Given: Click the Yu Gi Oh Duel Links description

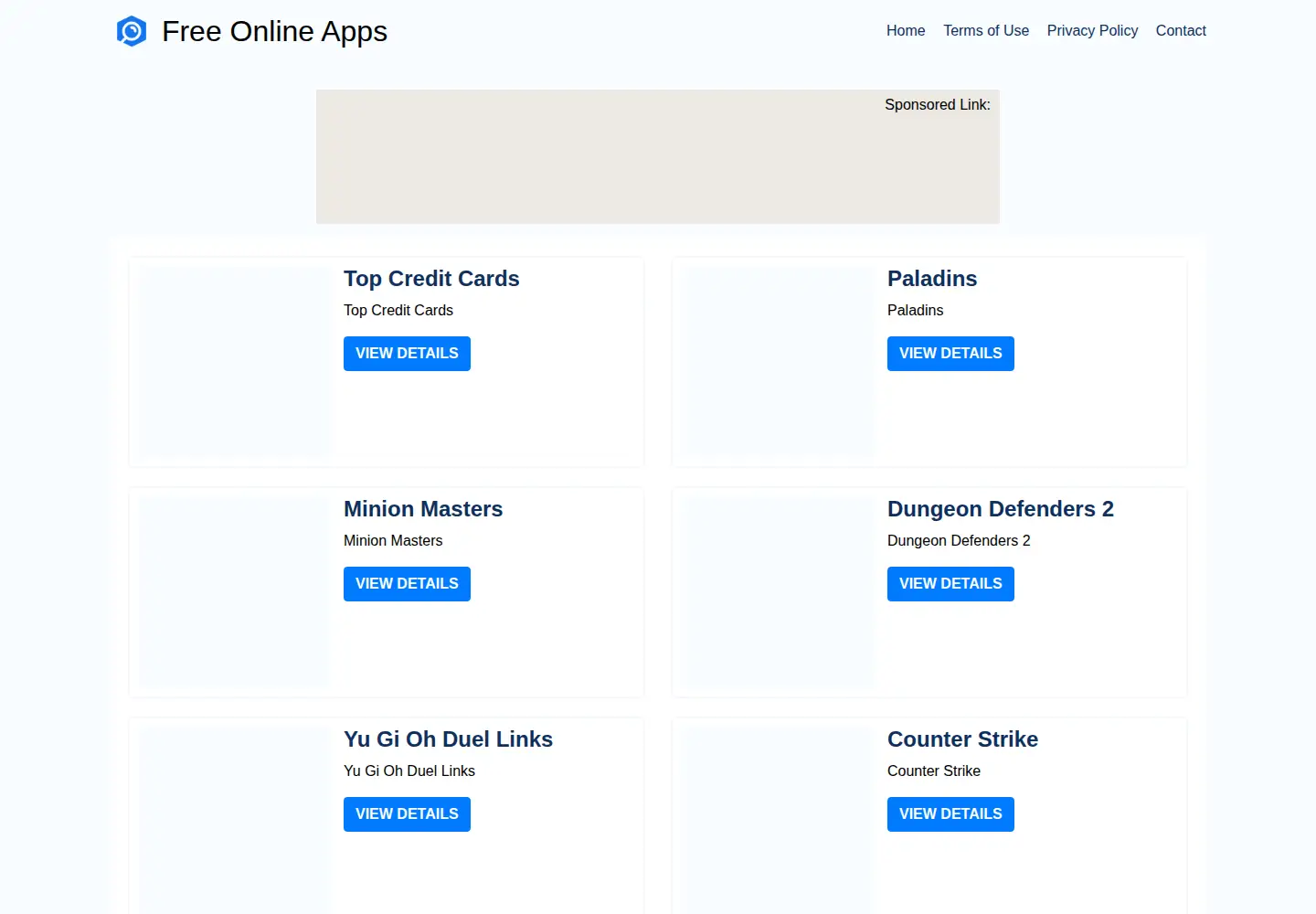Looking at the screenshot, I should coord(409,771).
